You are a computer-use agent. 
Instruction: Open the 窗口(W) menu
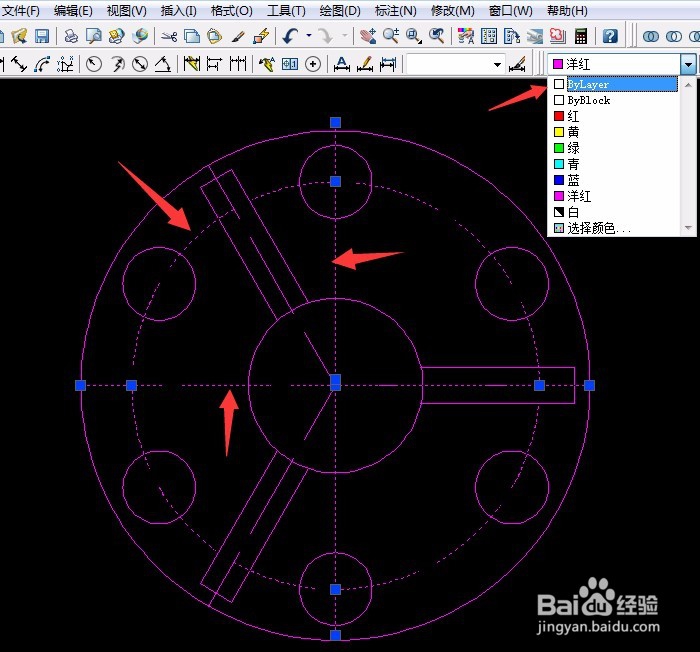coord(511,10)
